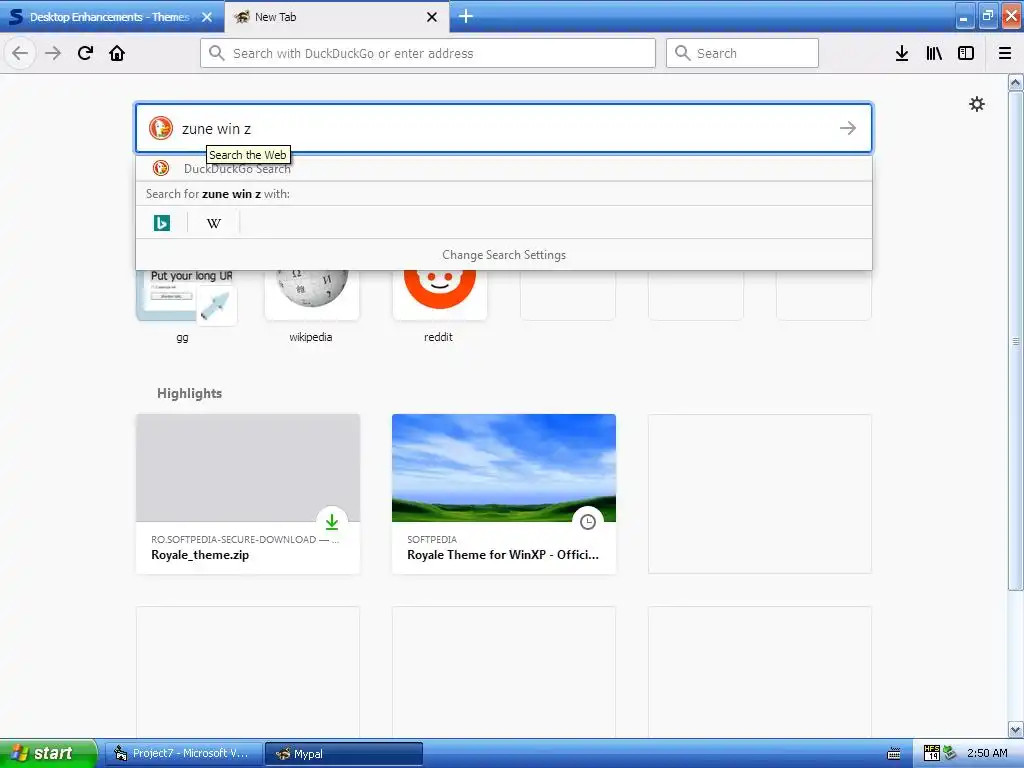The height and width of the screenshot is (768, 1024).
Task: Open Royale_theme.zip highlight card
Action: 248,494
